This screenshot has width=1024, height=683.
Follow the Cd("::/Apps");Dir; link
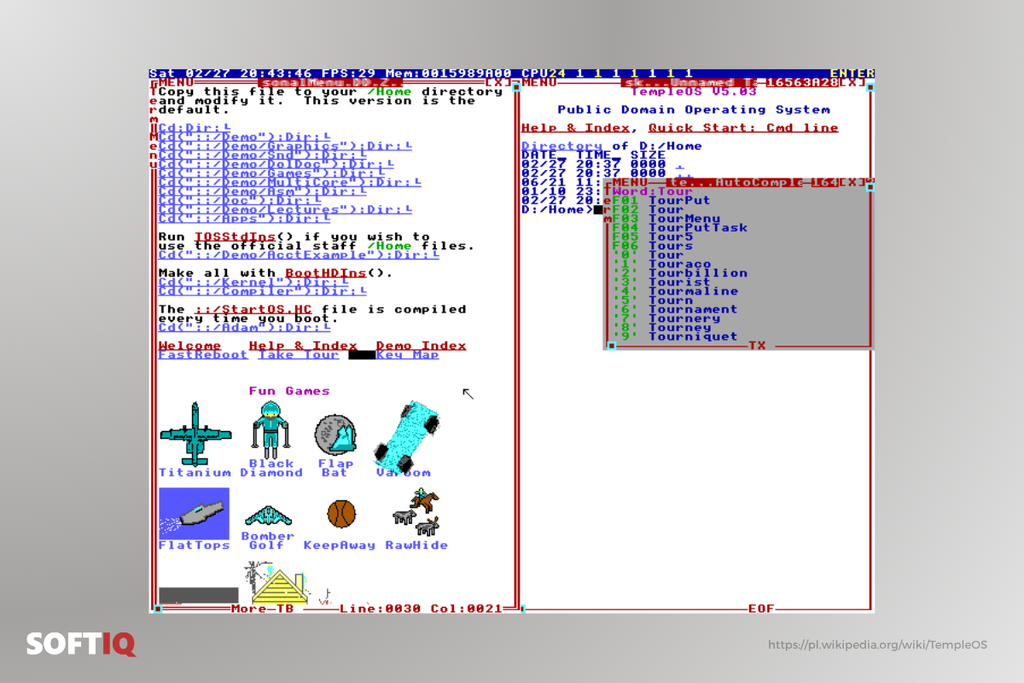(244, 219)
